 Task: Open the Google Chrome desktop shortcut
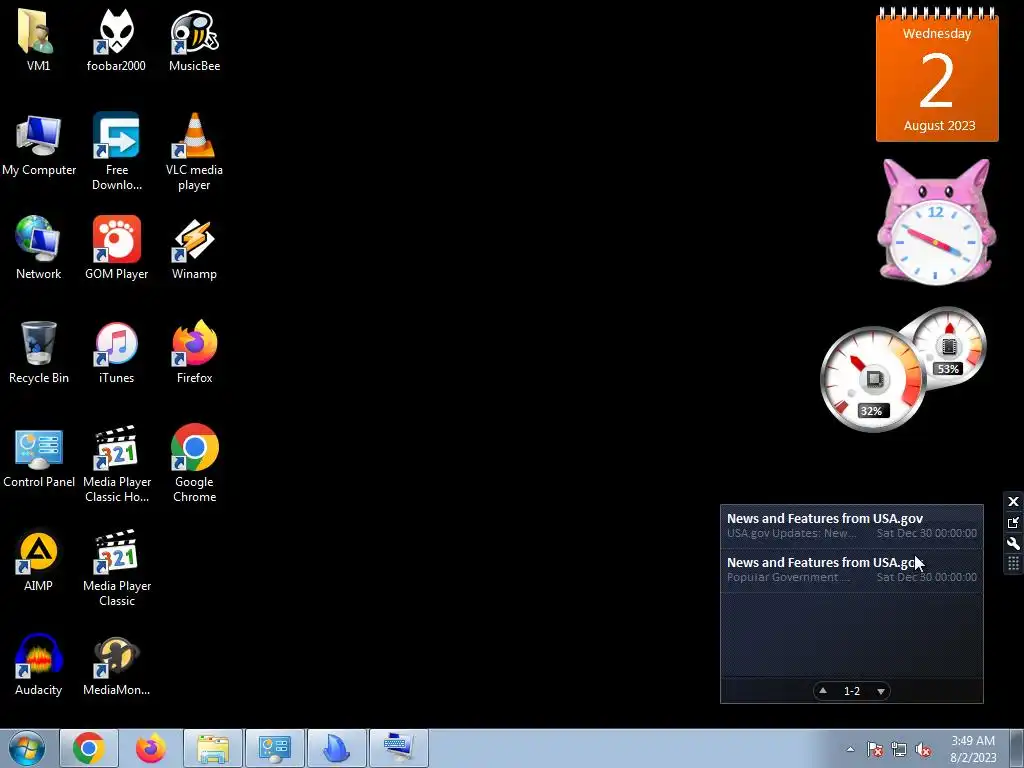click(194, 464)
